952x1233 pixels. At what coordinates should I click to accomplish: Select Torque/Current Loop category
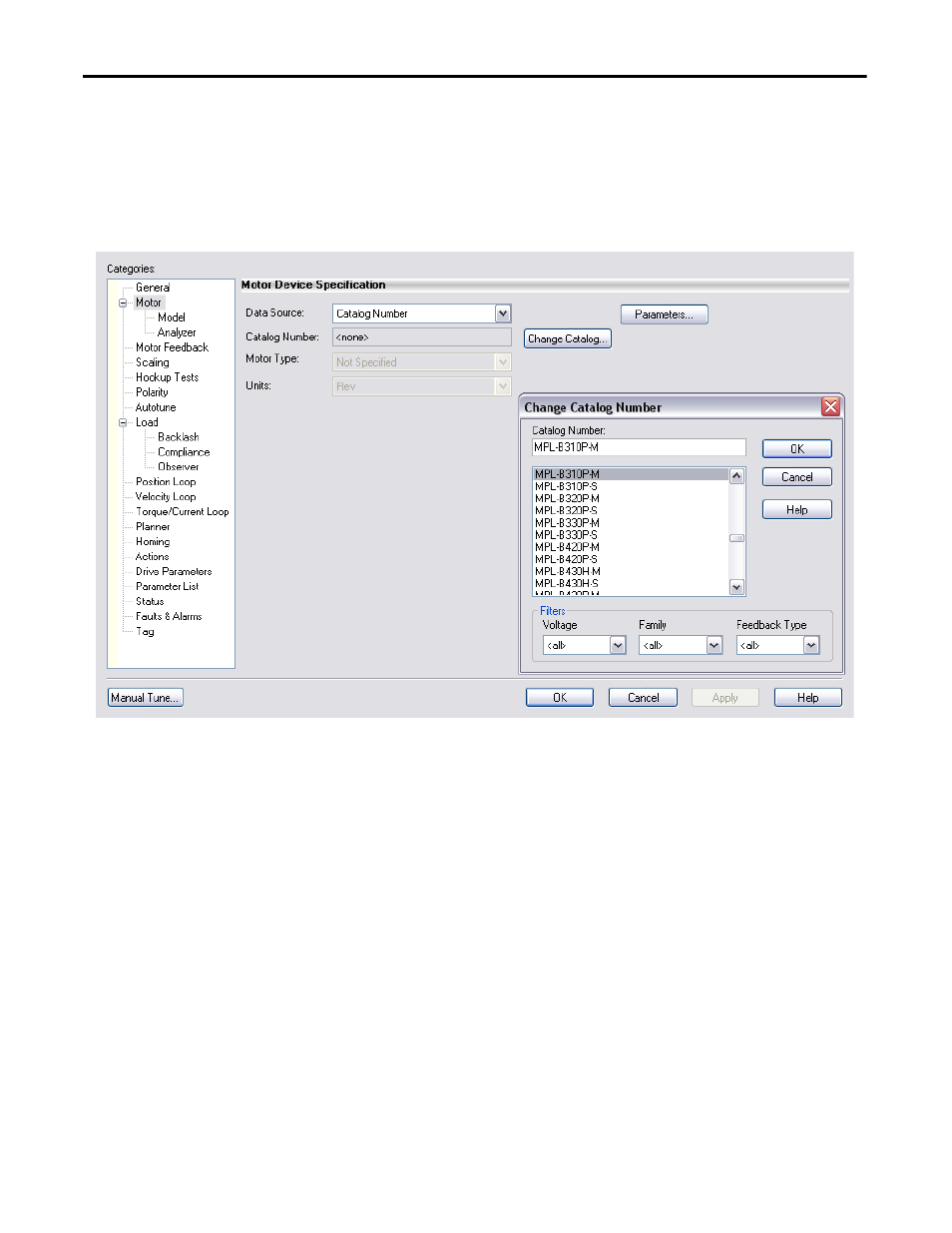pyautogui.click(x=182, y=511)
